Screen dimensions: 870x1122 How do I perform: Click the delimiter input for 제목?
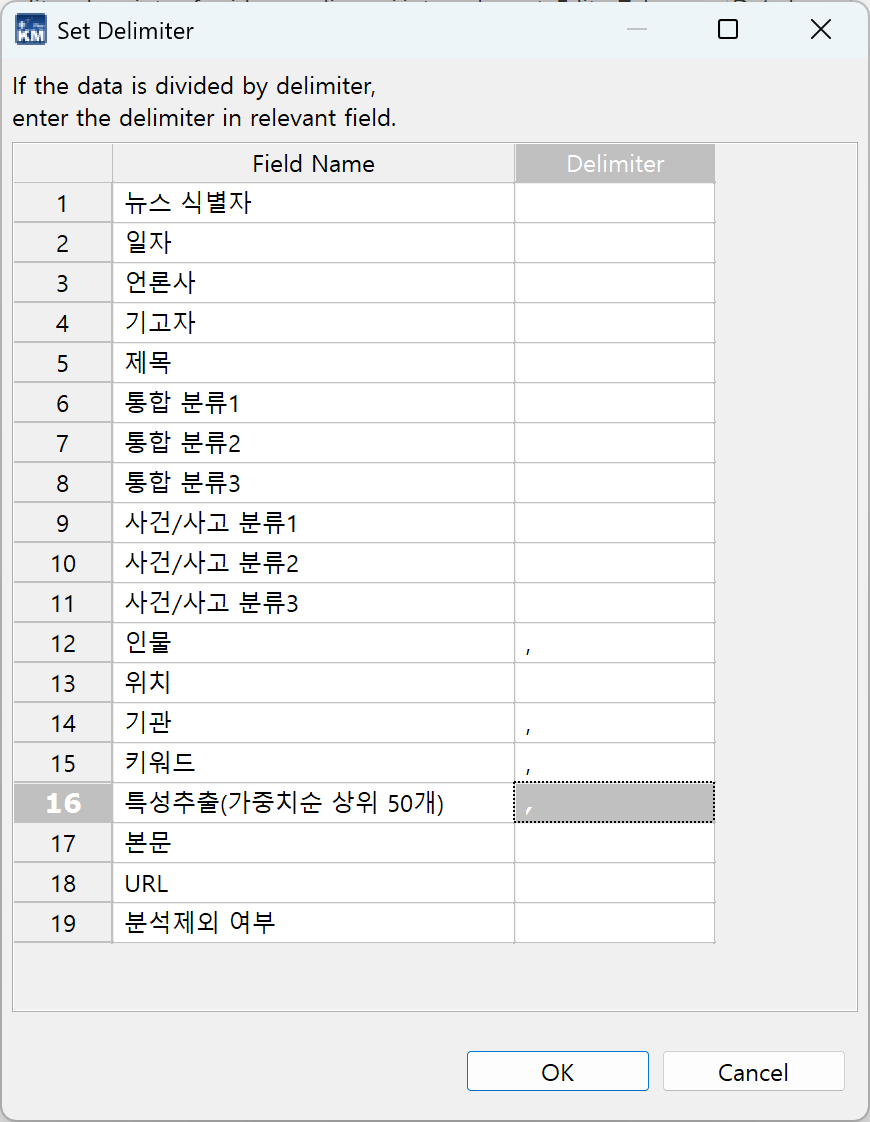coord(614,362)
